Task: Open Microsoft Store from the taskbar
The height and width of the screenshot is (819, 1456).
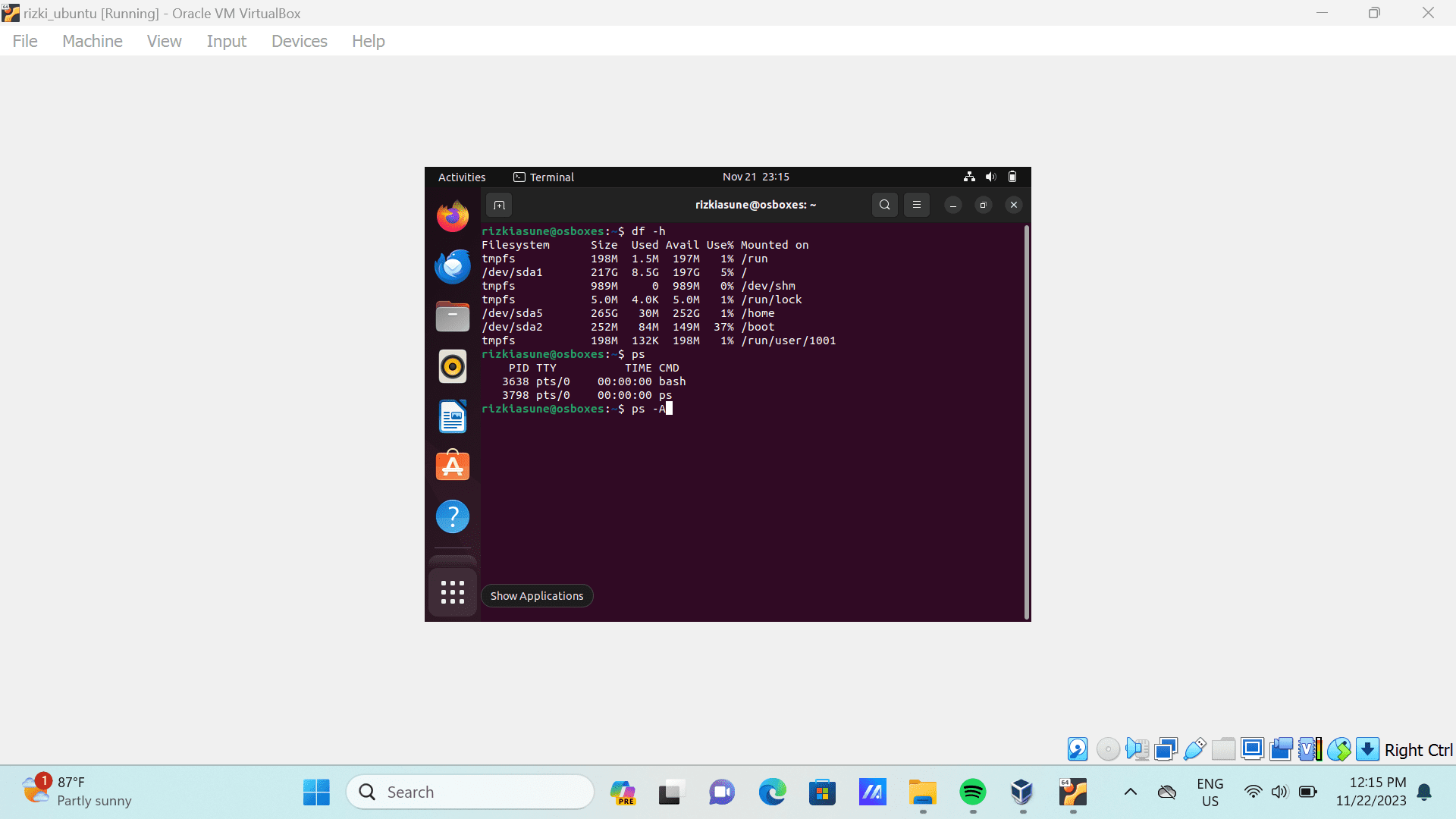Action: (x=822, y=792)
